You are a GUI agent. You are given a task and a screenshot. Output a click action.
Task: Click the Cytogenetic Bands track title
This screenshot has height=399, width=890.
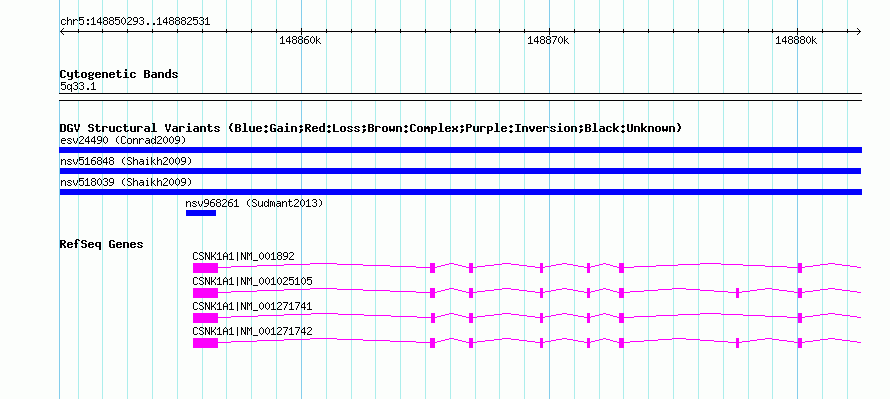coord(119,74)
